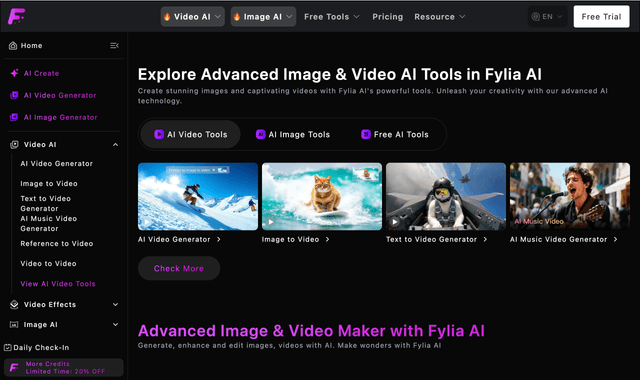Switch to the Free AI Tools tab
The height and width of the screenshot is (380, 640).
[395, 134]
